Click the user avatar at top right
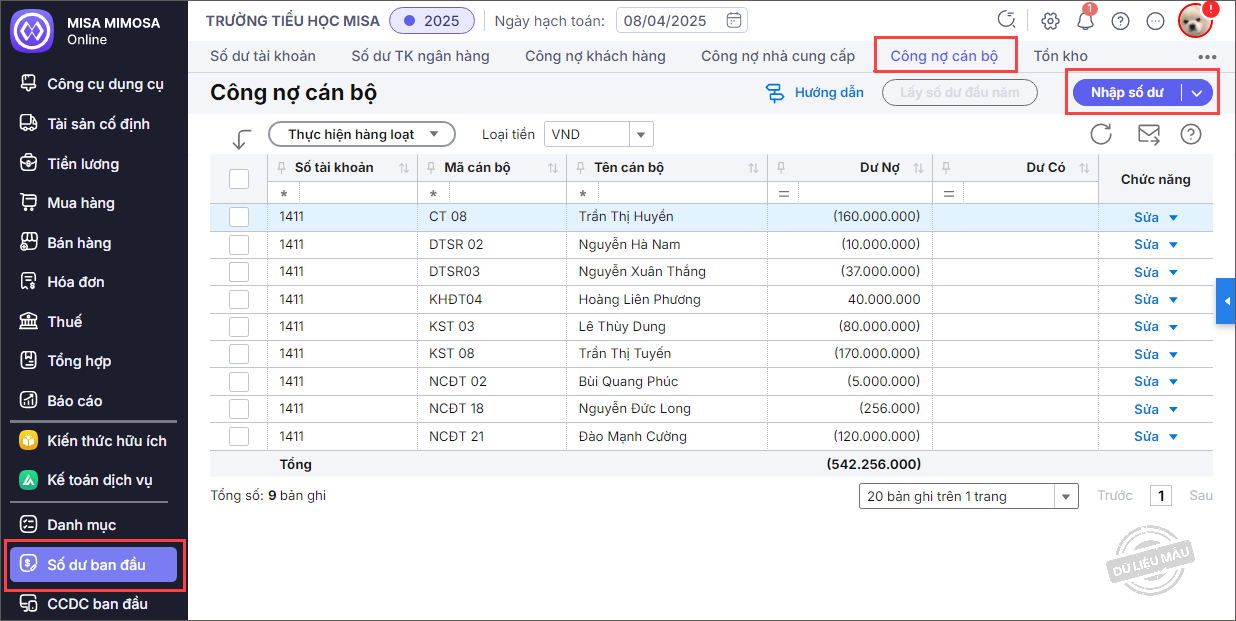This screenshot has width=1236, height=621. click(x=1195, y=21)
